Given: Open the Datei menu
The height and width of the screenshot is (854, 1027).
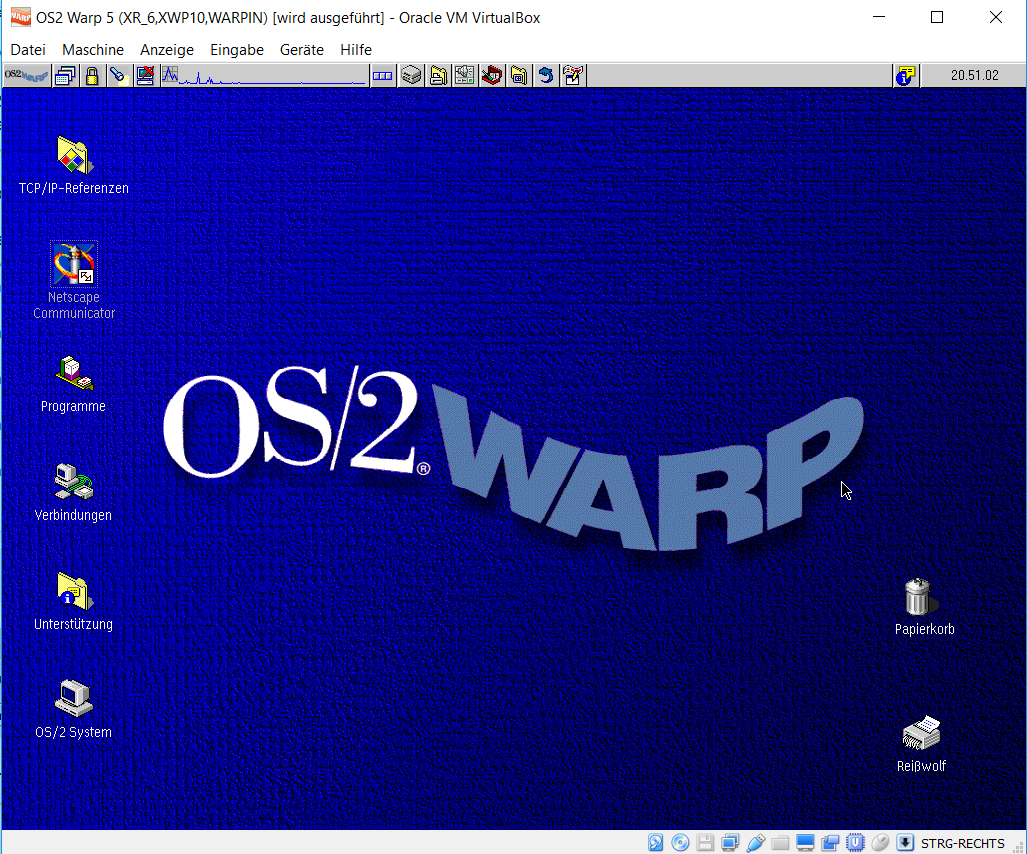Looking at the screenshot, I should coord(28,50).
